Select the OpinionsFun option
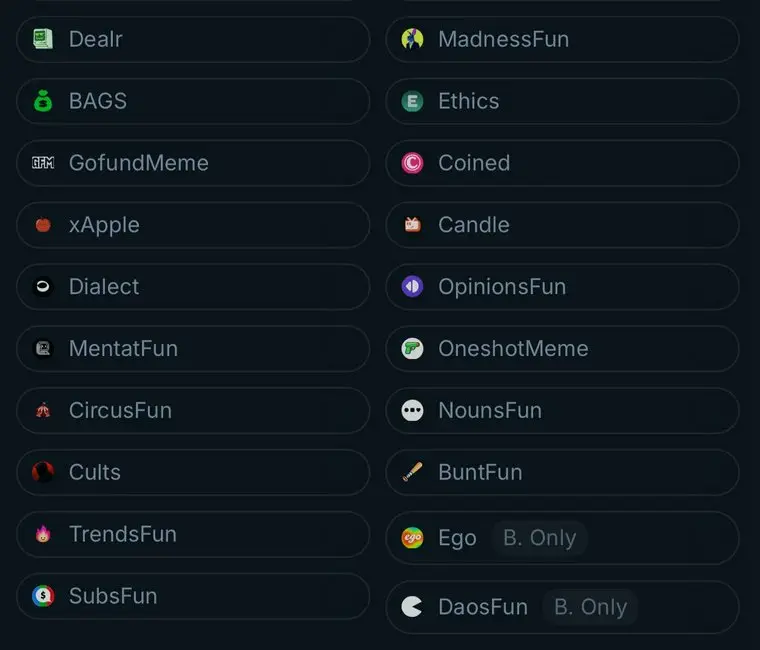Viewport: 760px width, 650px height. pos(562,287)
